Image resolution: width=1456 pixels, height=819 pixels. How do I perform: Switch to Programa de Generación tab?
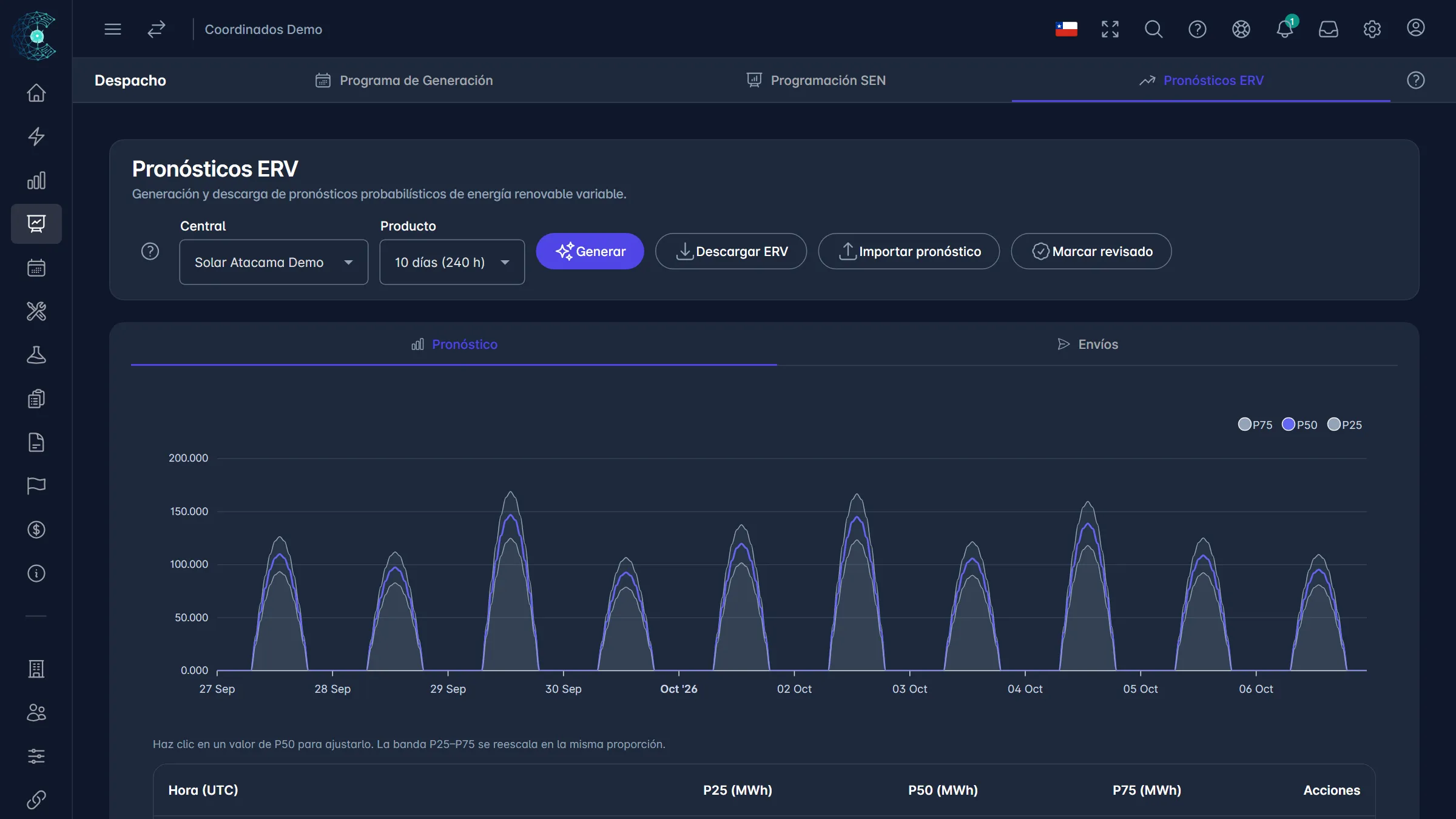(404, 80)
